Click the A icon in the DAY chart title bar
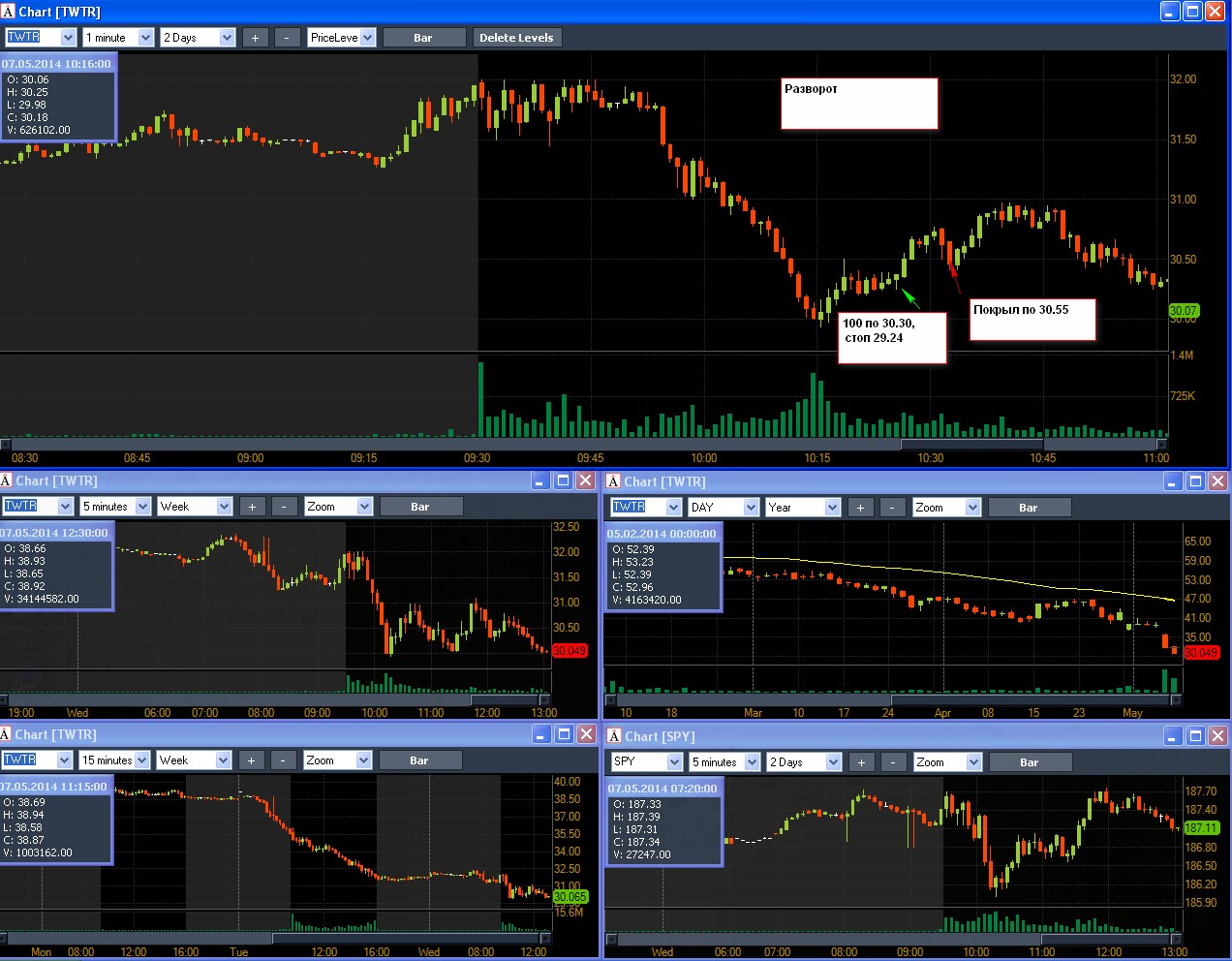The width and height of the screenshot is (1232, 961). 613,481
